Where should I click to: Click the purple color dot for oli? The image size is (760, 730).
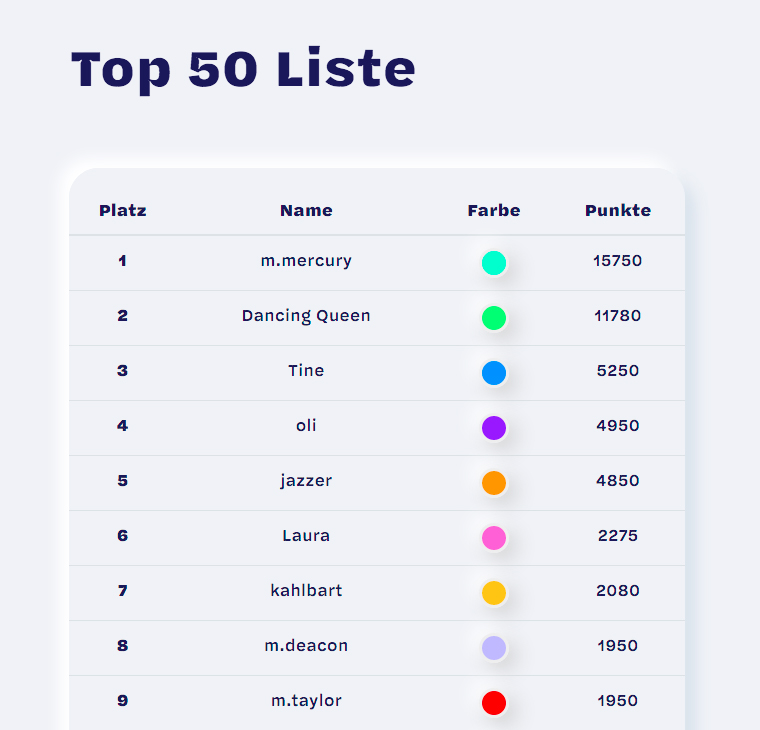tap(494, 428)
